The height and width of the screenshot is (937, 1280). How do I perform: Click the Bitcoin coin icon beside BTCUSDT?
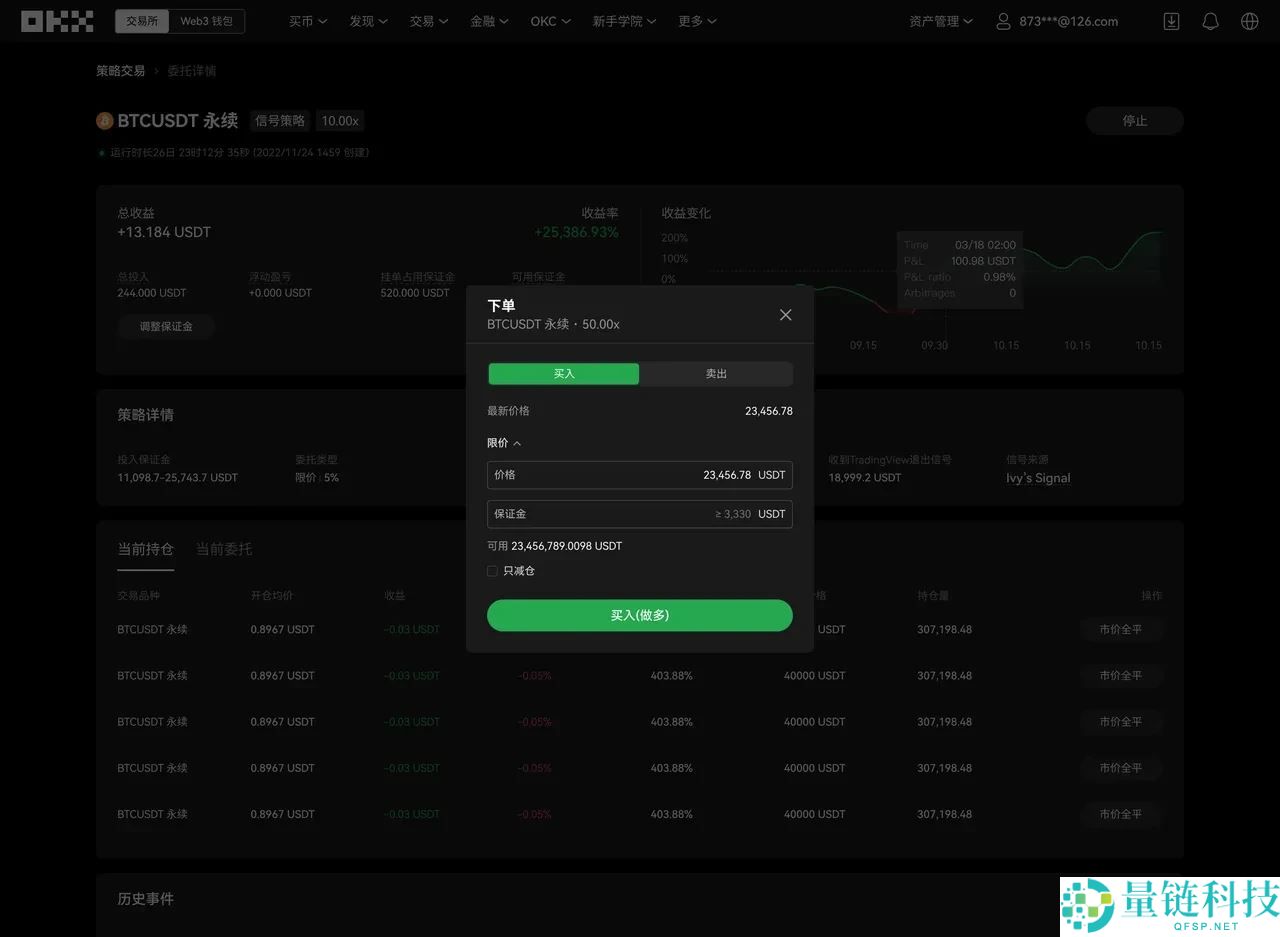coord(104,120)
